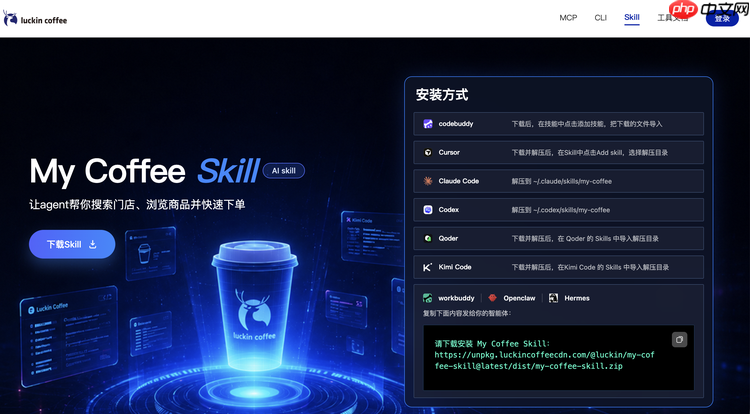The width and height of the screenshot is (750, 414).
Task: Click the 下载Skill download button
Action: (x=72, y=244)
